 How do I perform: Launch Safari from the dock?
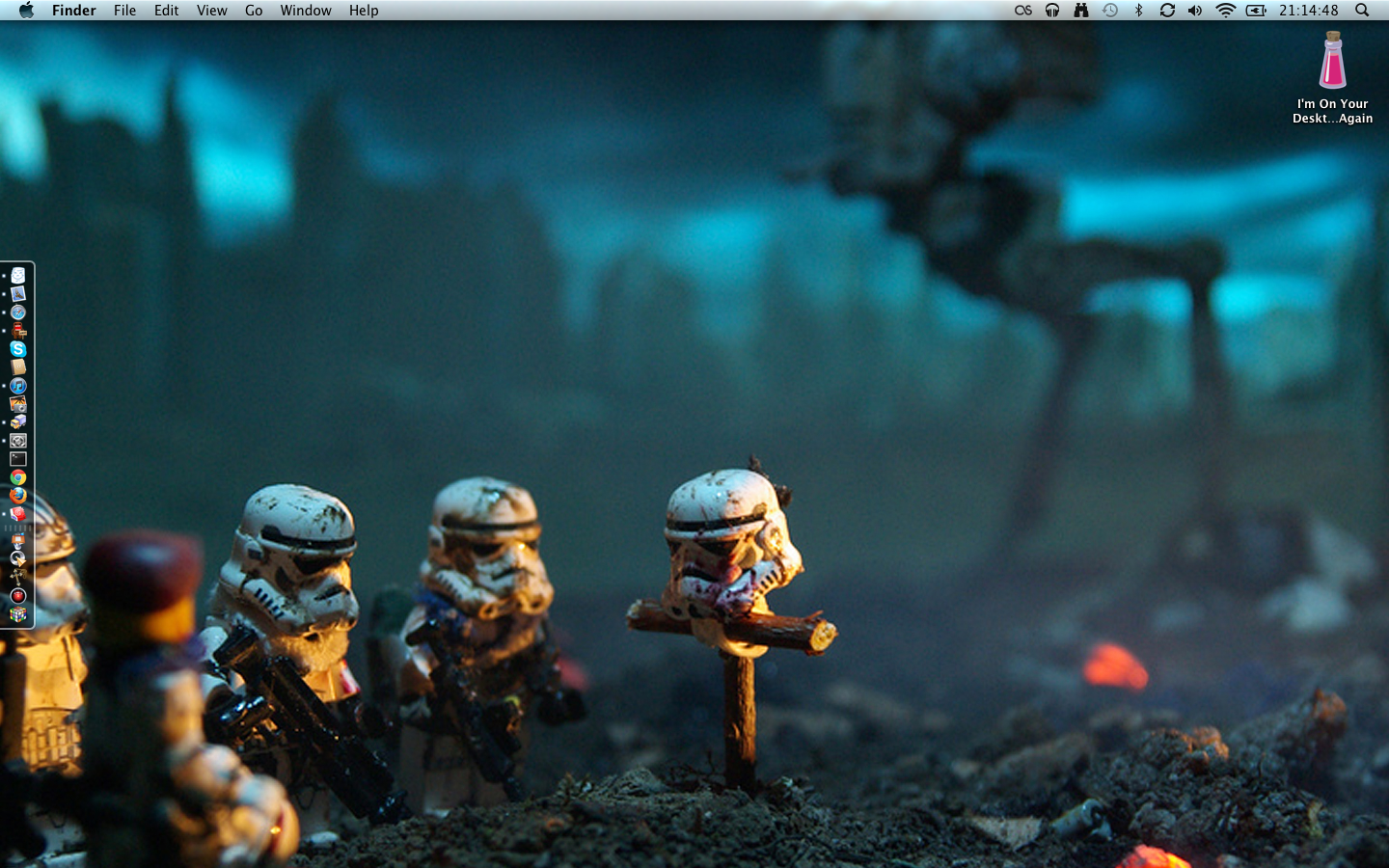click(x=17, y=312)
